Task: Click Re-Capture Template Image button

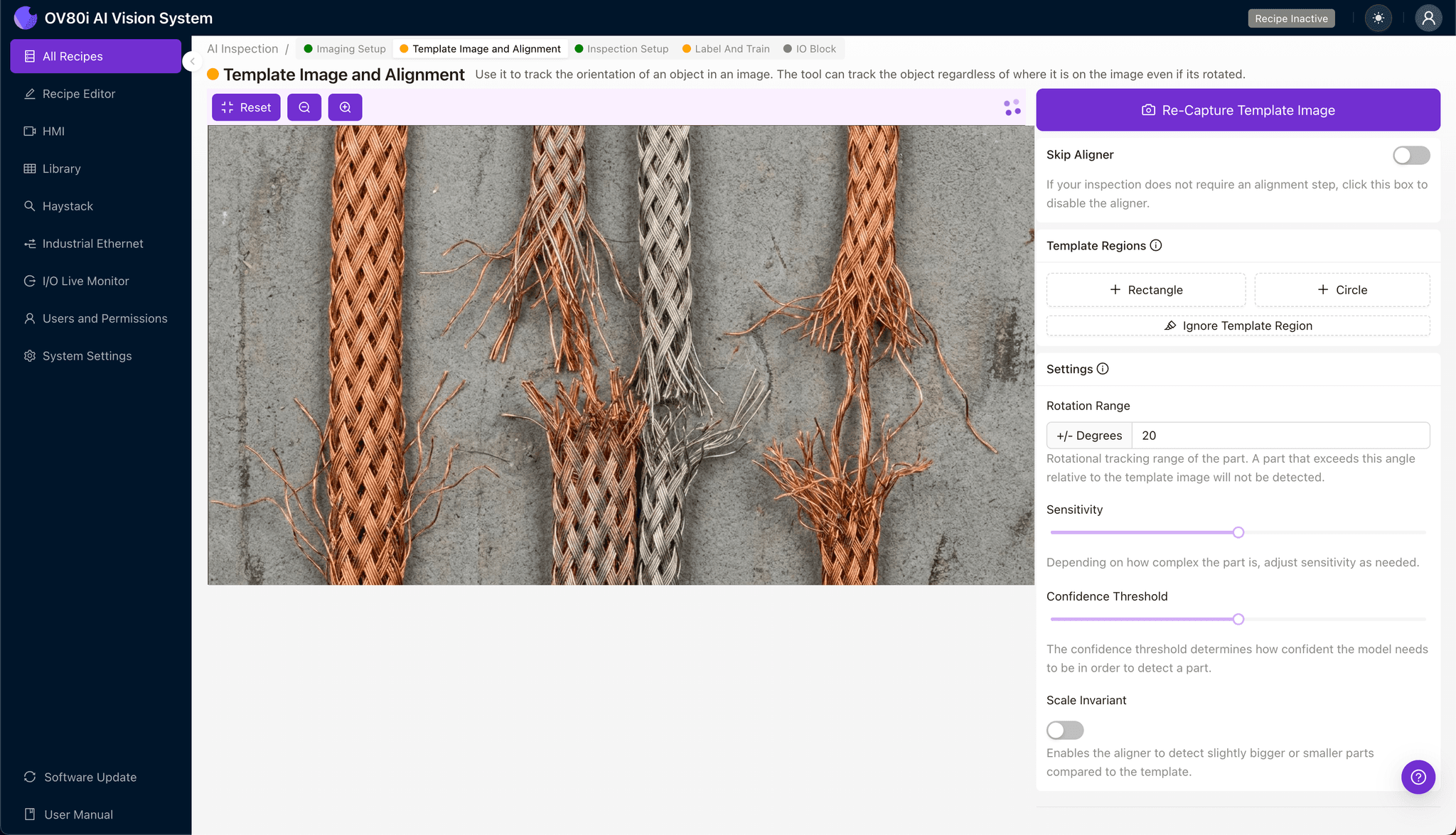Action: [1238, 110]
